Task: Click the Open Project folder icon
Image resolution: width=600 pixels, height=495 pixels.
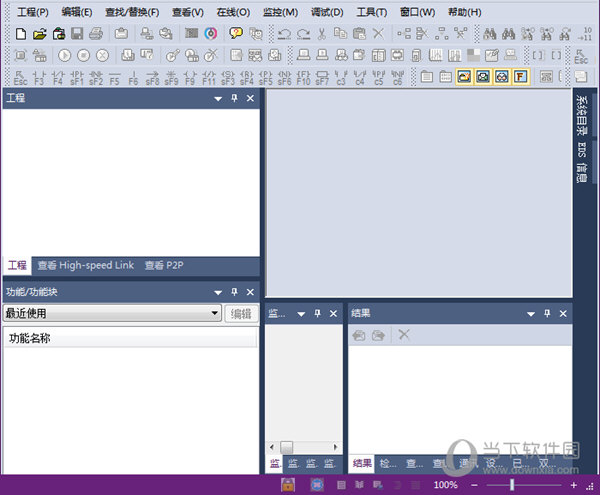Action: (40, 34)
